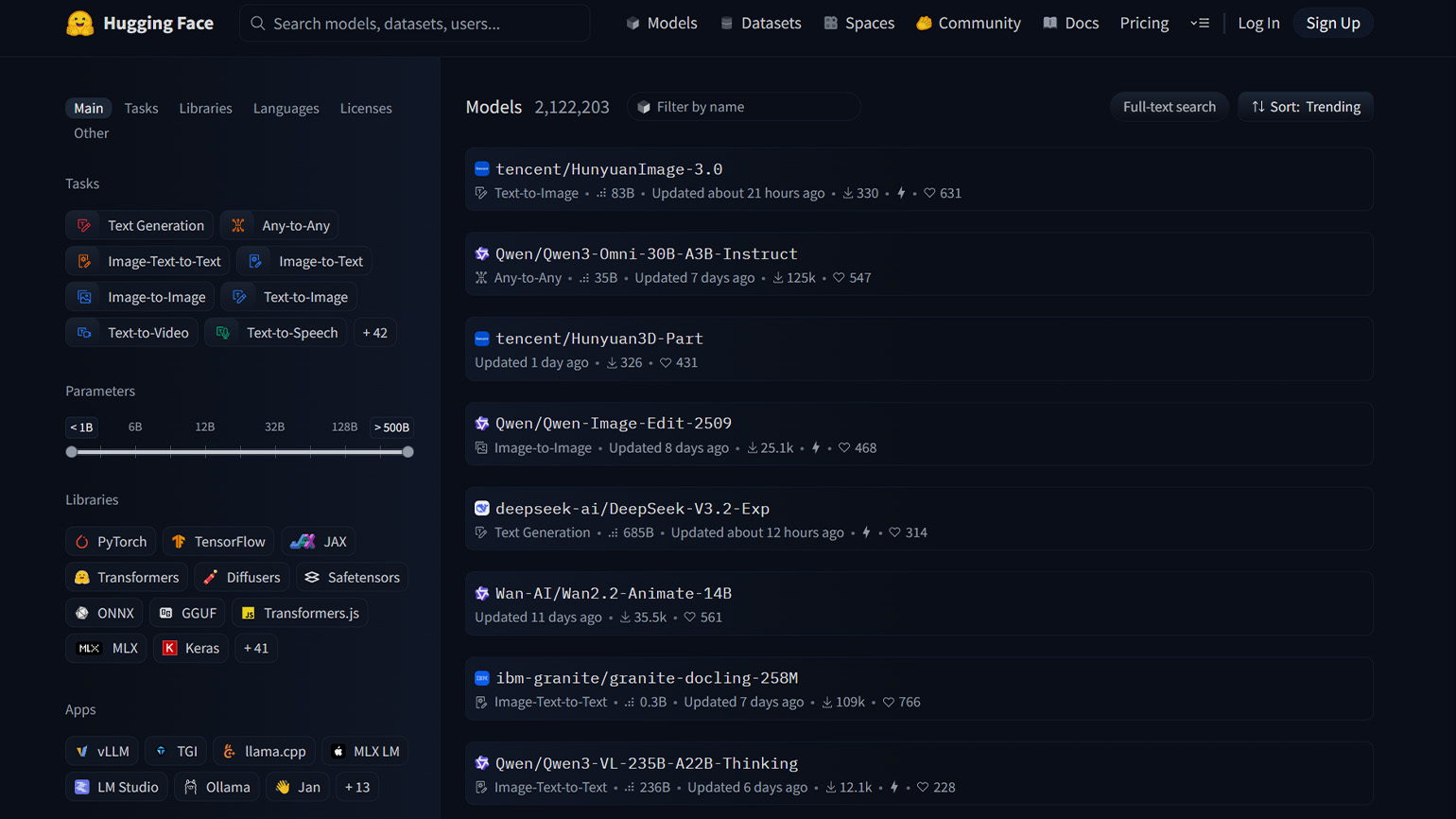Click the tencent avatar beside Hunyuan3D-Part

point(482,339)
